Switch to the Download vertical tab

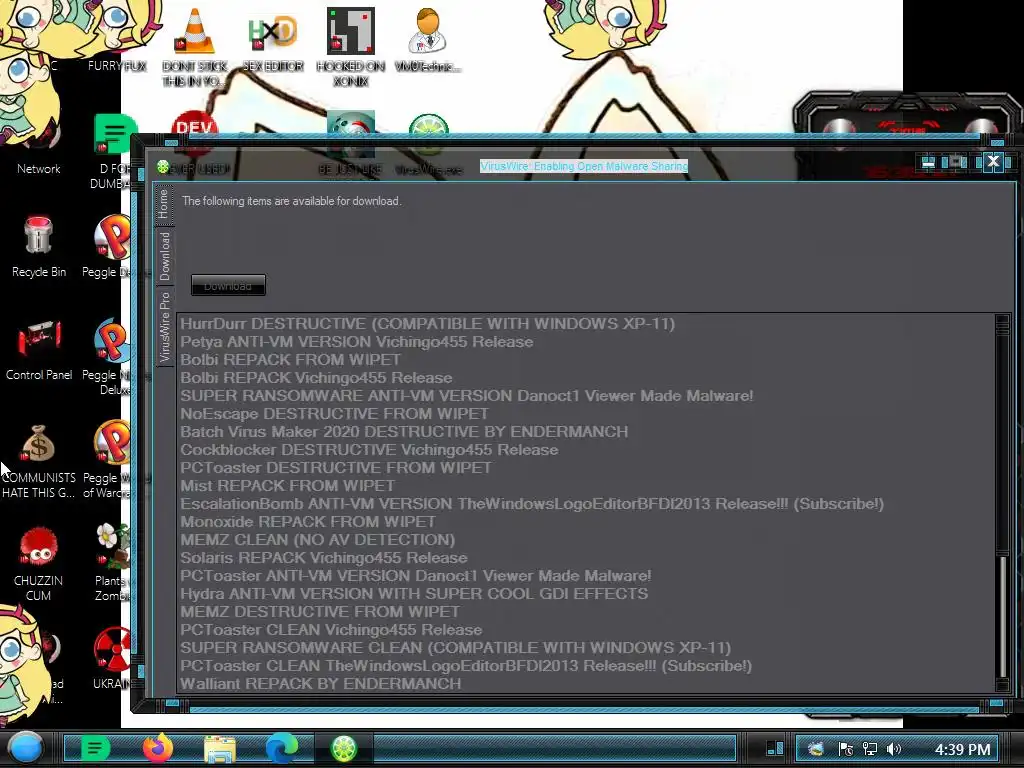click(165, 256)
